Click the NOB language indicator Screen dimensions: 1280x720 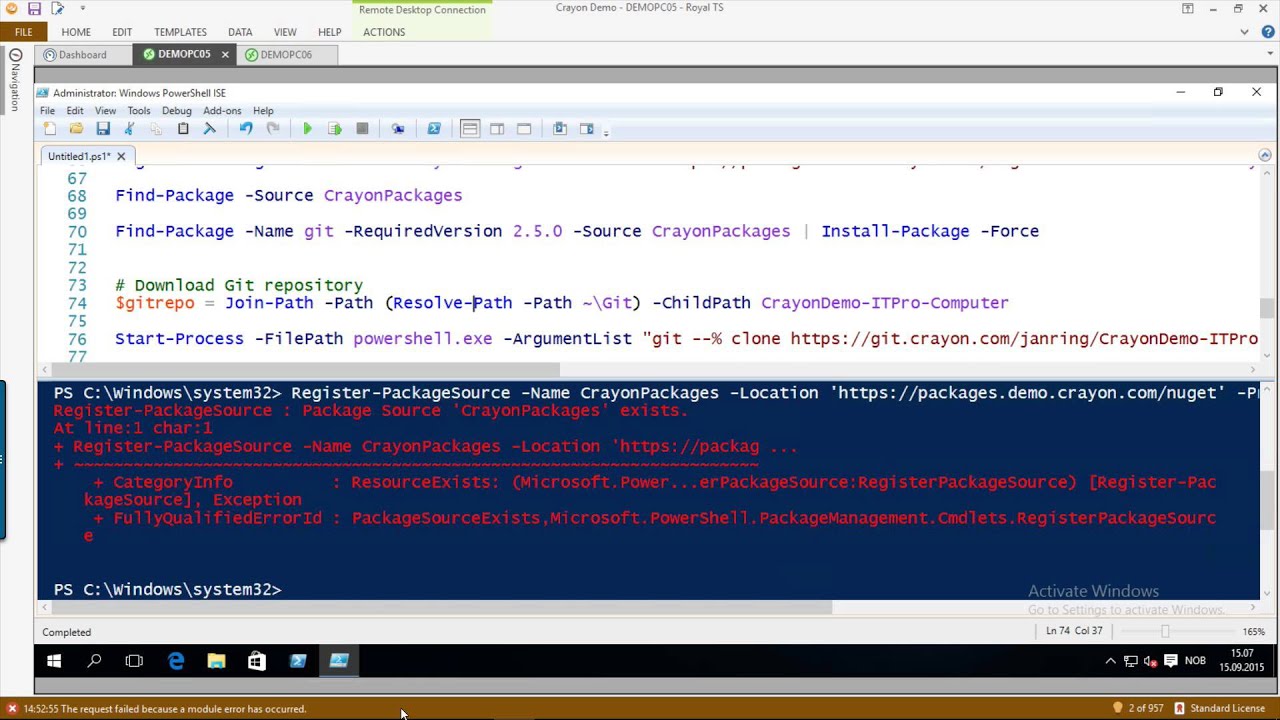pos(1195,661)
